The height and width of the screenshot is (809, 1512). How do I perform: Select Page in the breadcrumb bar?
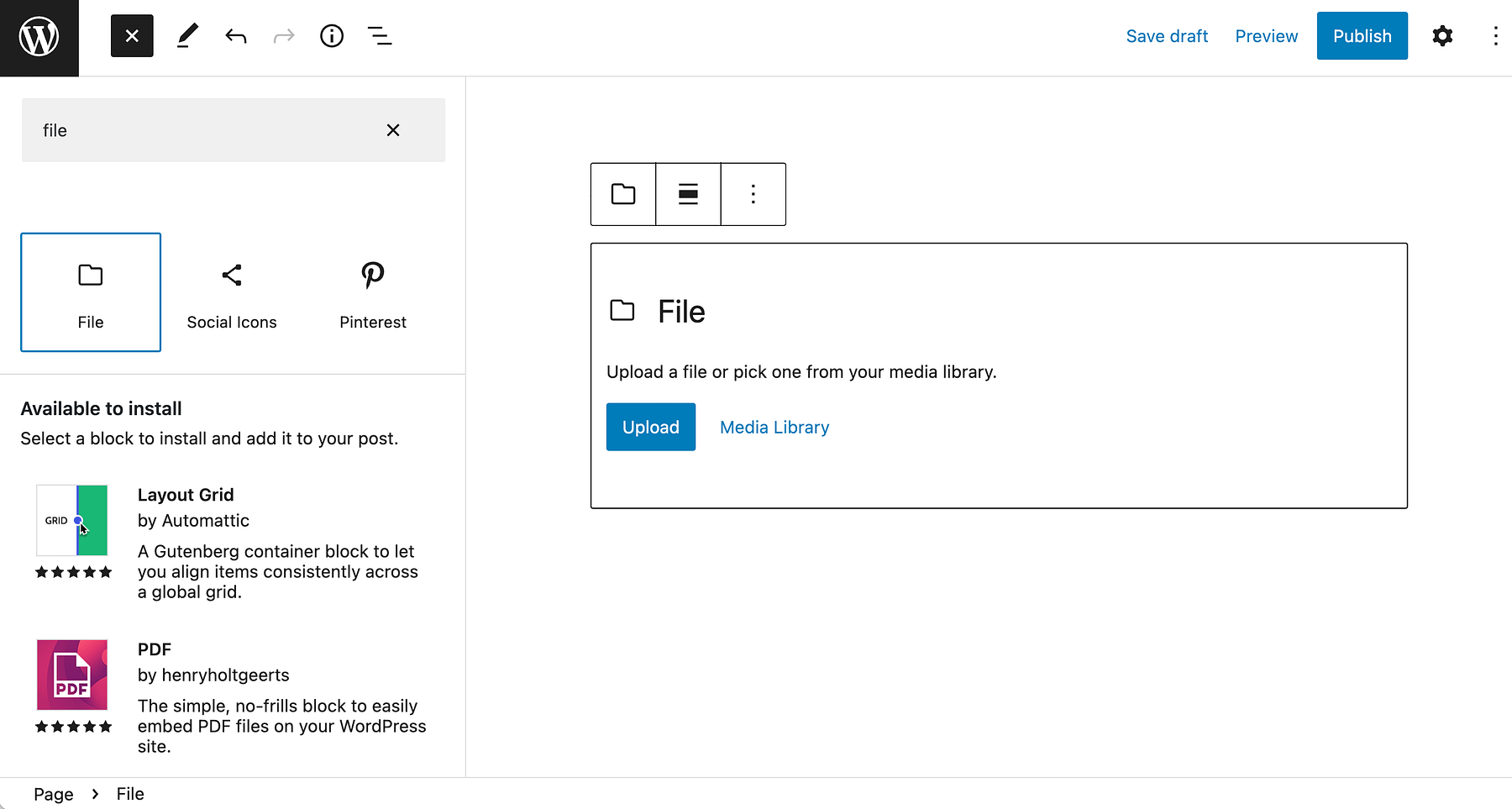(53, 793)
